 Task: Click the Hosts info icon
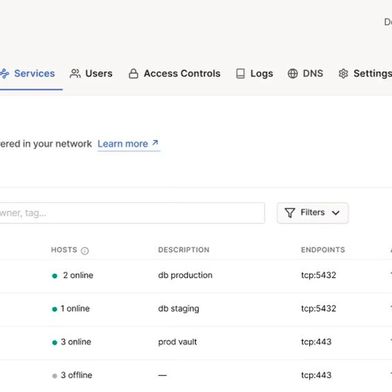coord(85,251)
